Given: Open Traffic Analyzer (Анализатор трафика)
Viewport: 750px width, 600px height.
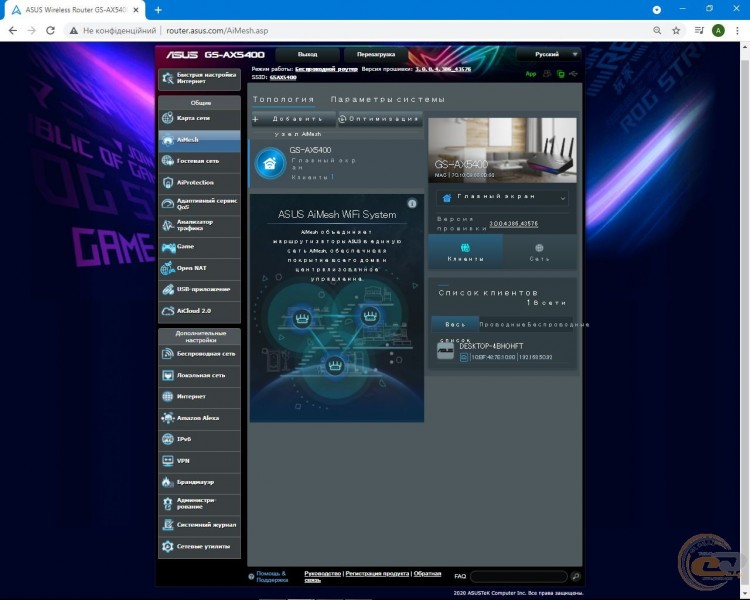Looking at the screenshot, I should (199, 225).
